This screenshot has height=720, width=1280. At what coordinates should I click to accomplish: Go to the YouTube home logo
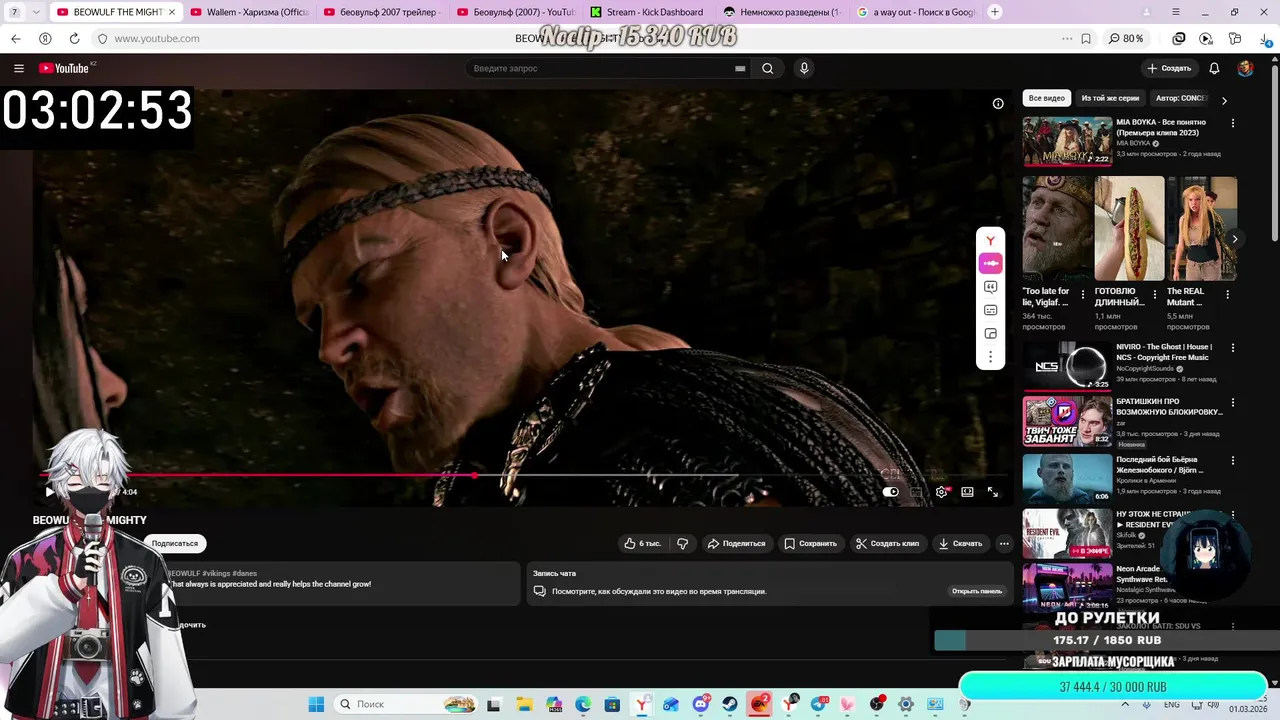(x=64, y=68)
